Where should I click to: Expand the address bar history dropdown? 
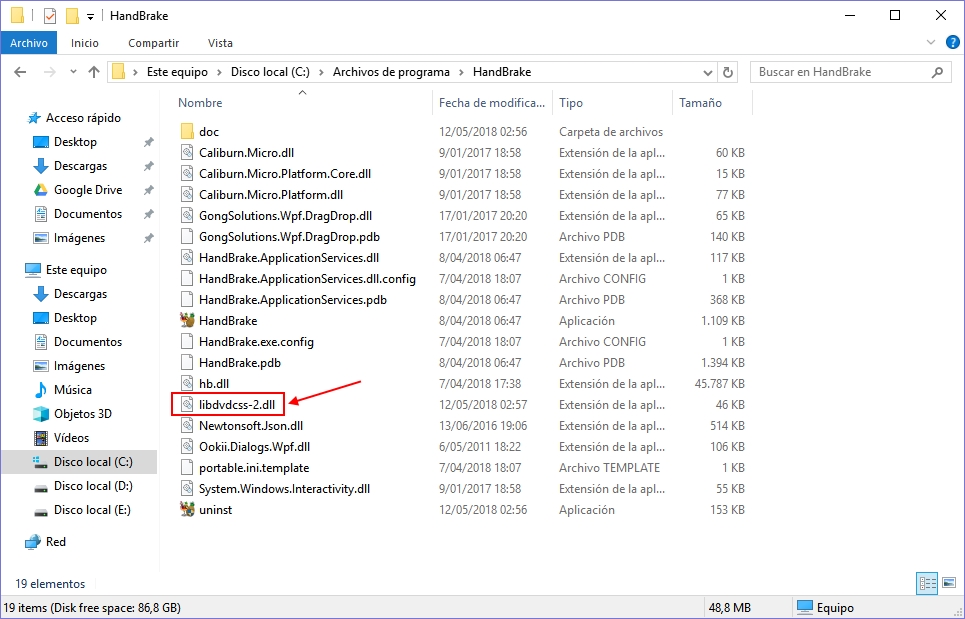tap(708, 73)
